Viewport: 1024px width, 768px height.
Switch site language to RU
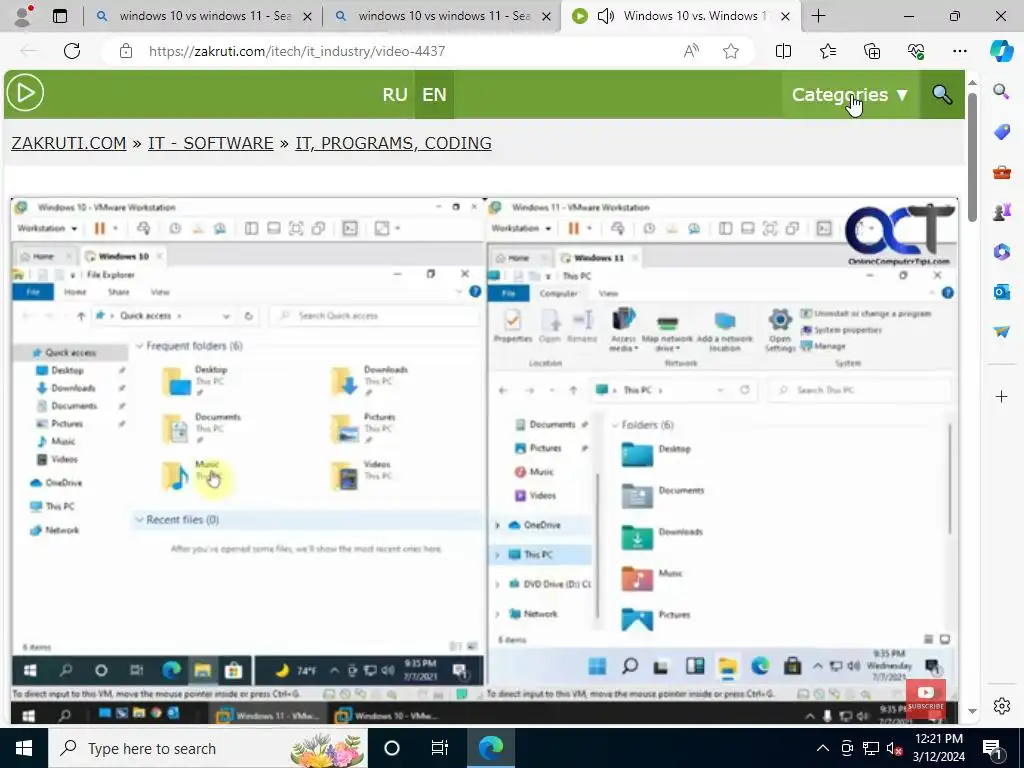point(394,95)
